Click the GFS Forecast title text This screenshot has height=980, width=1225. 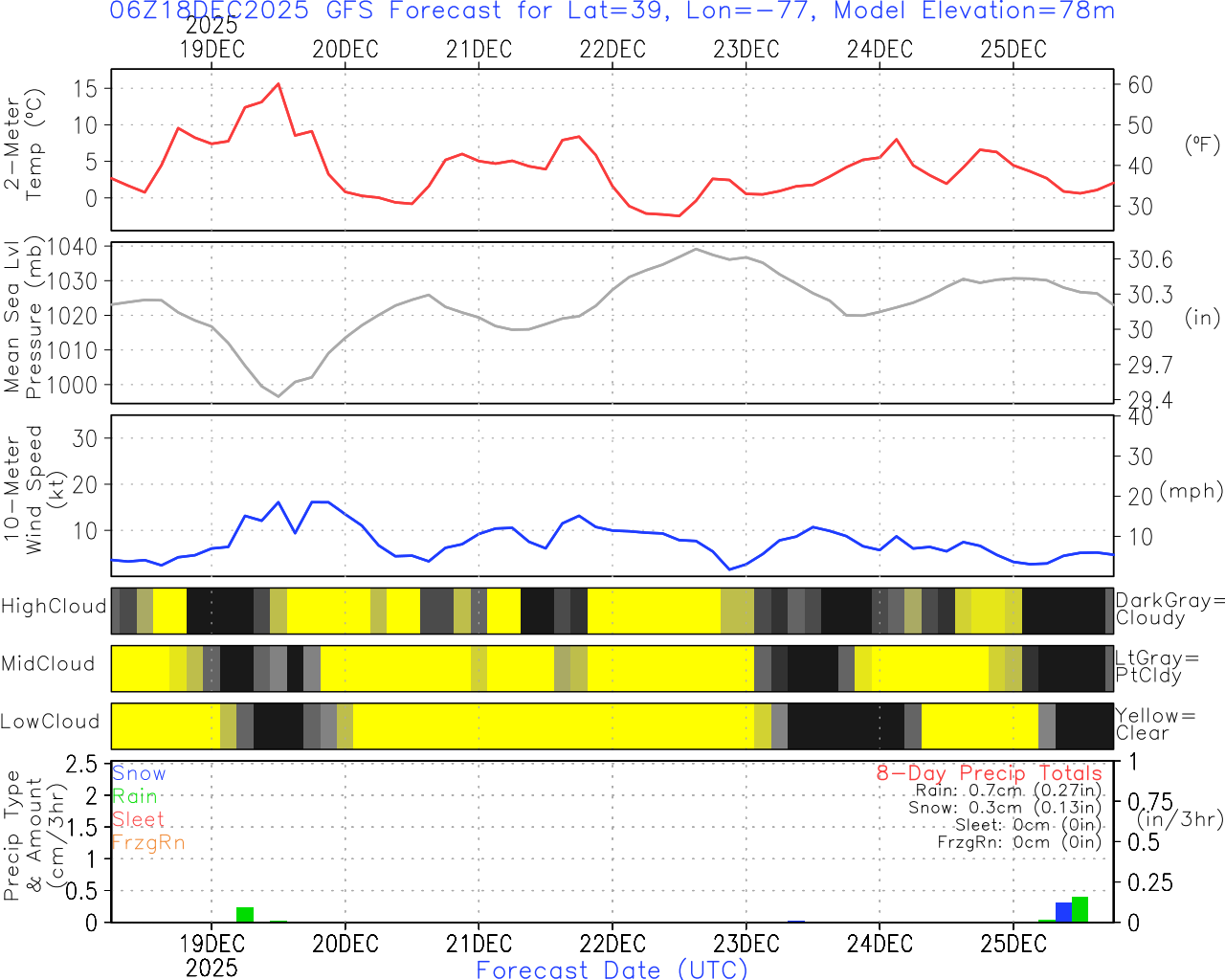click(x=612, y=11)
